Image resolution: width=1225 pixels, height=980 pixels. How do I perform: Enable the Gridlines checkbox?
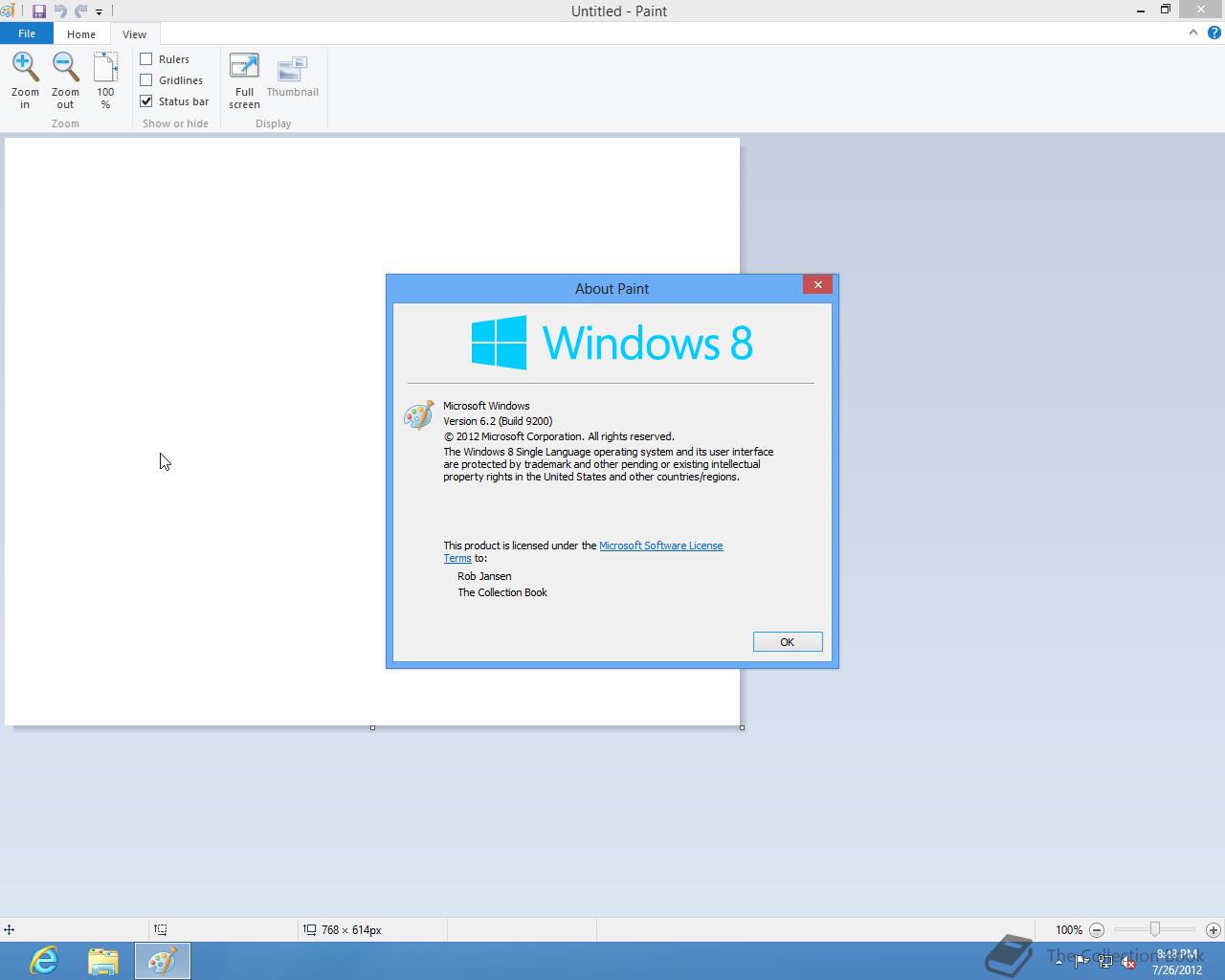click(x=146, y=80)
